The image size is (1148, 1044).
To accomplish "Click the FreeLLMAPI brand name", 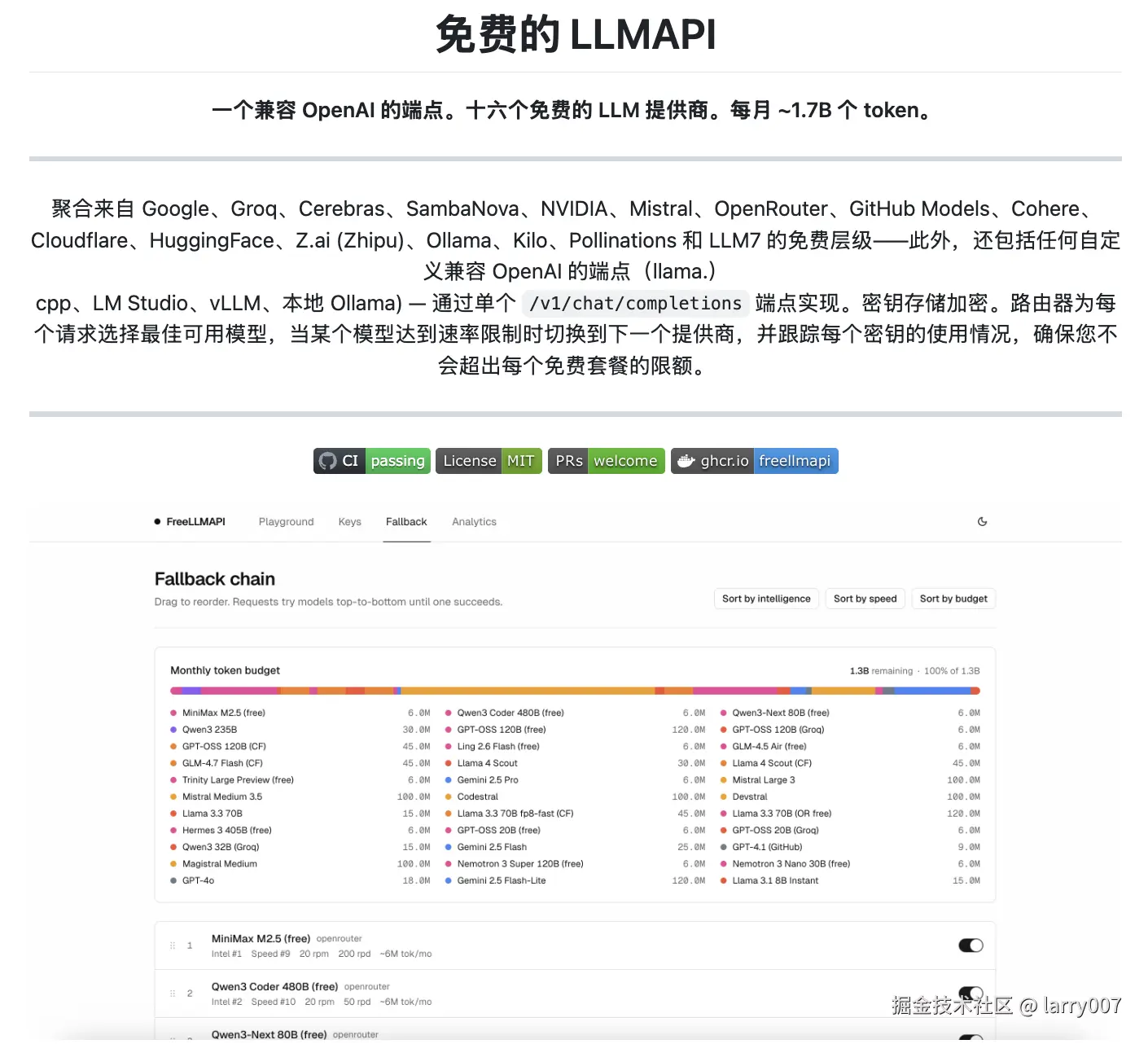I will coord(195,522).
